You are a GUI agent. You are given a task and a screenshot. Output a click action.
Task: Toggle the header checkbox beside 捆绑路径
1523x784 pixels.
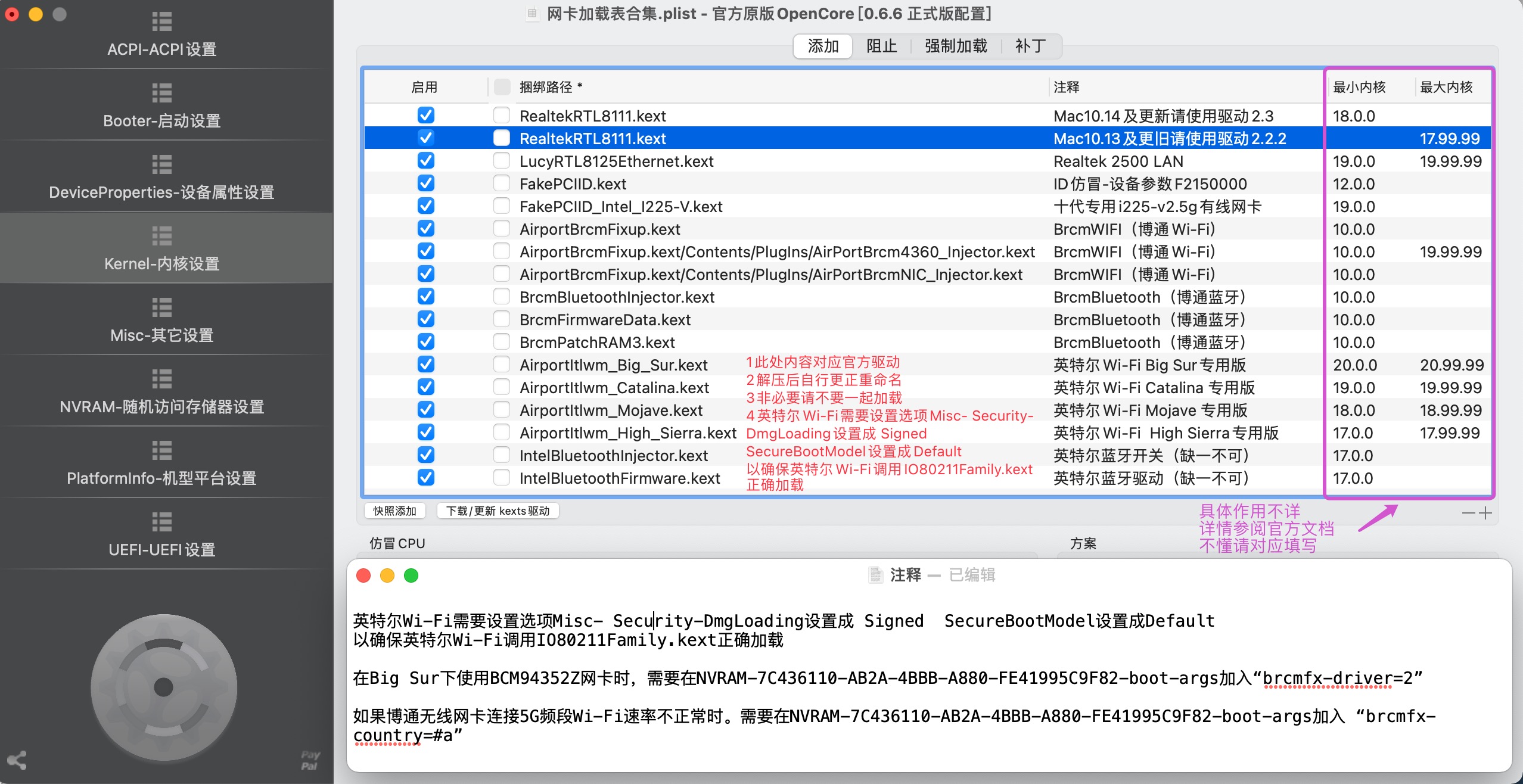(x=502, y=87)
